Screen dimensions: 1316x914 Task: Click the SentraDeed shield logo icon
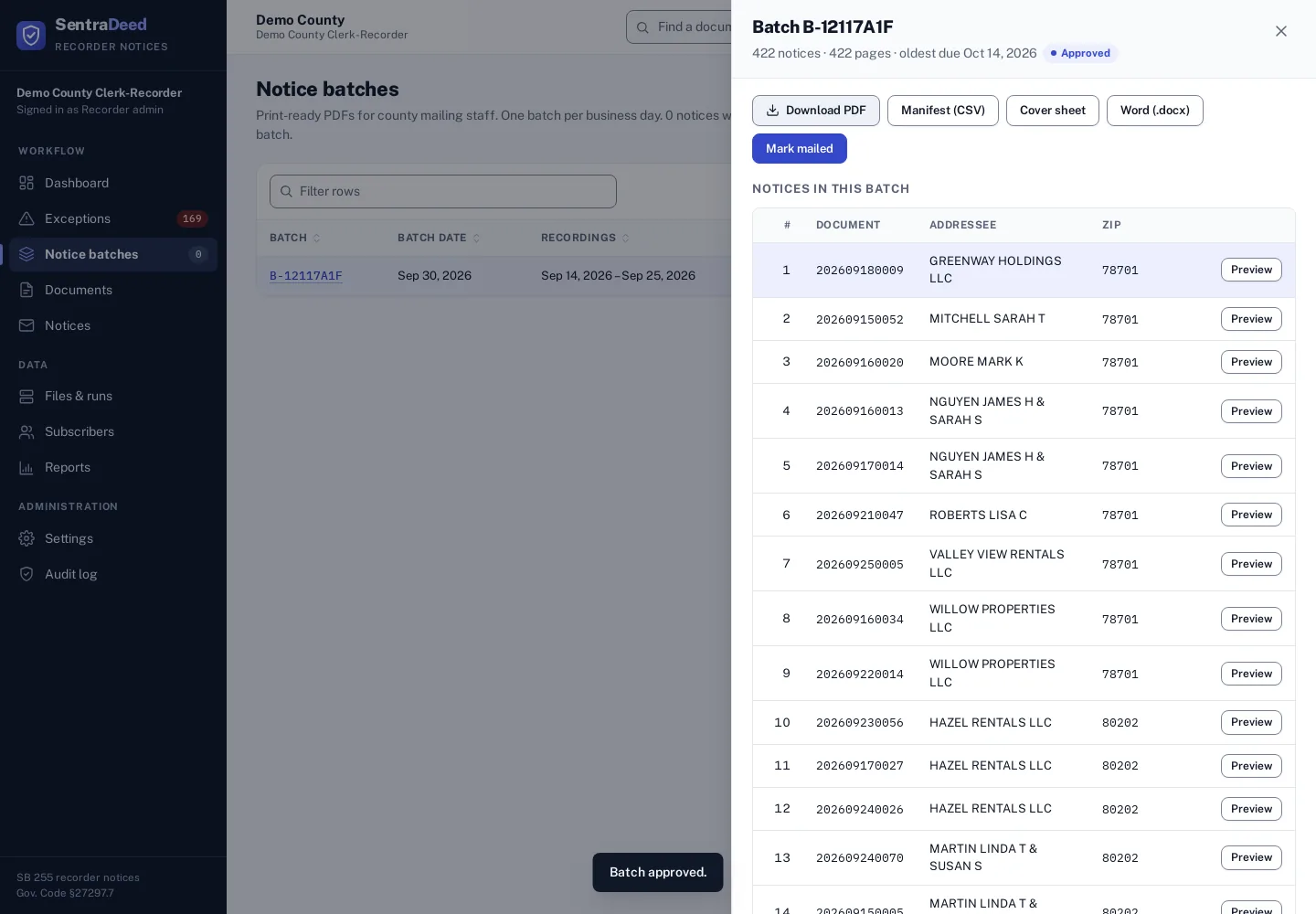(31, 35)
